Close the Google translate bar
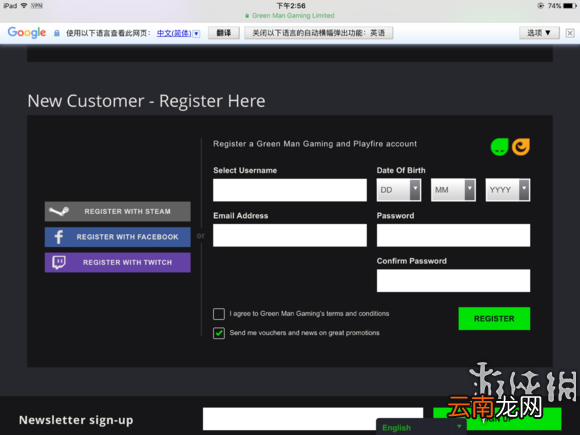Image resolution: width=580 pixels, height=435 pixels. point(570,33)
